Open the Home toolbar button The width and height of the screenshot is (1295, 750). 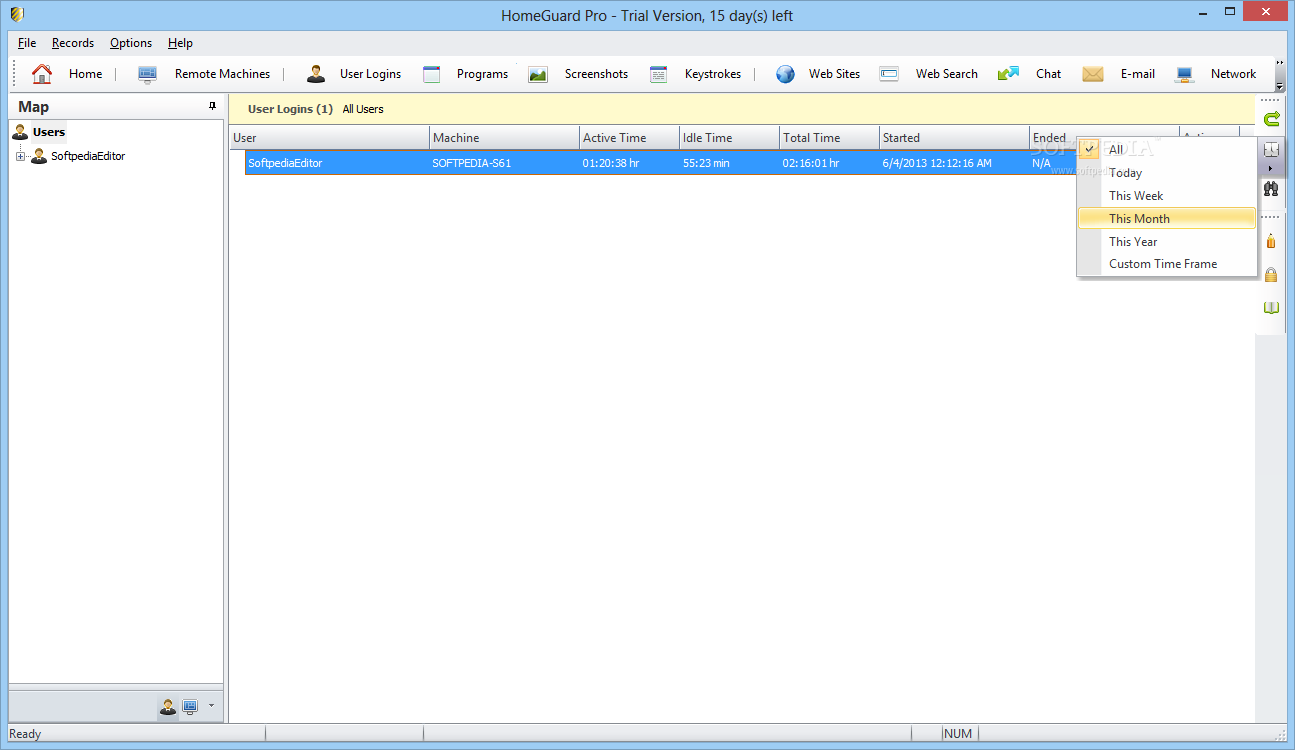coord(67,74)
